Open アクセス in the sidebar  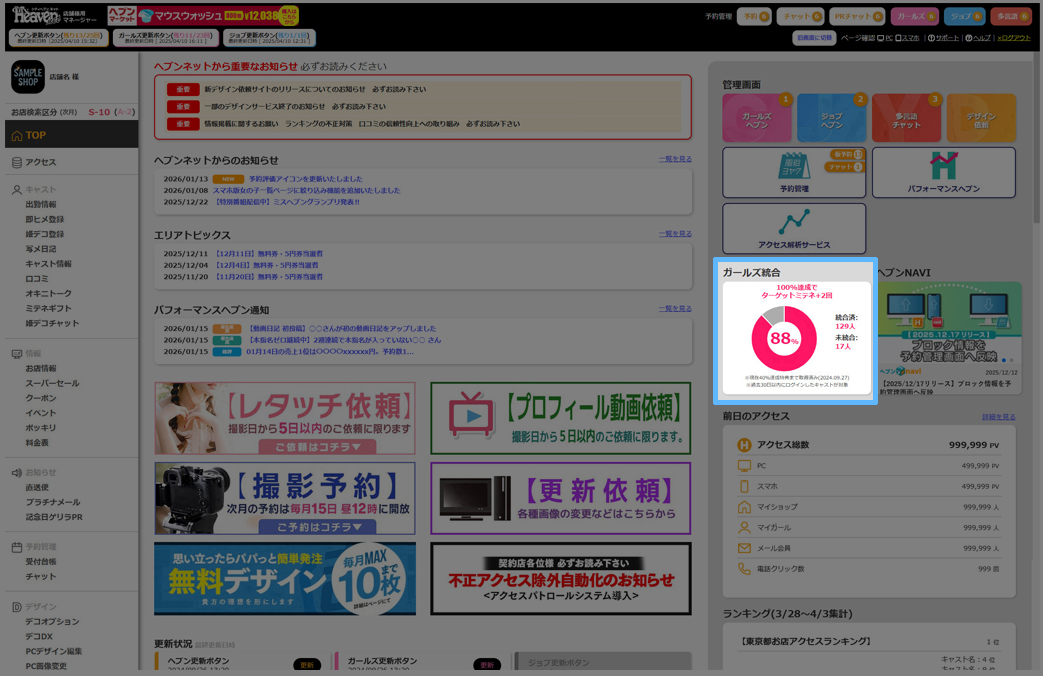(x=41, y=162)
